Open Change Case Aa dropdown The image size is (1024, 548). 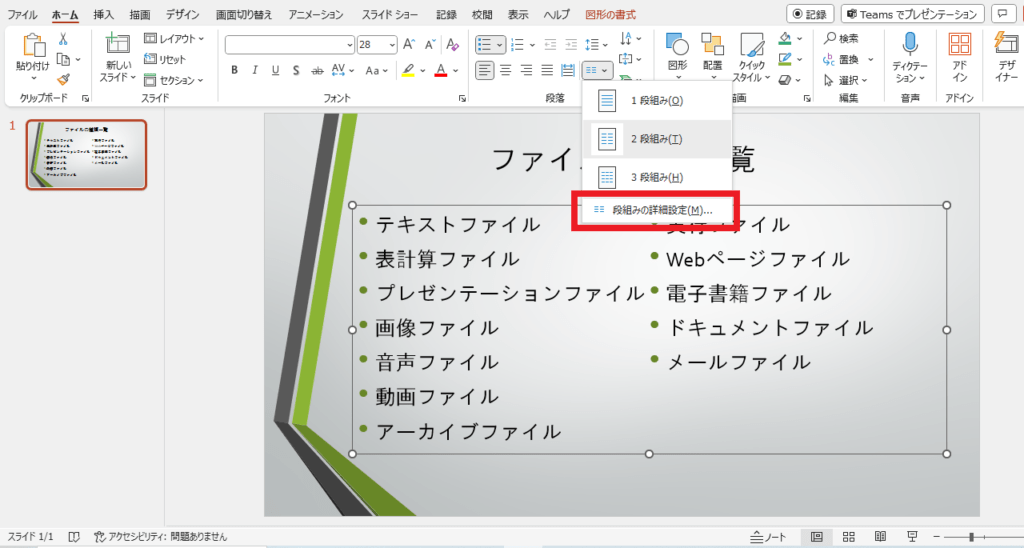(x=376, y=70)
